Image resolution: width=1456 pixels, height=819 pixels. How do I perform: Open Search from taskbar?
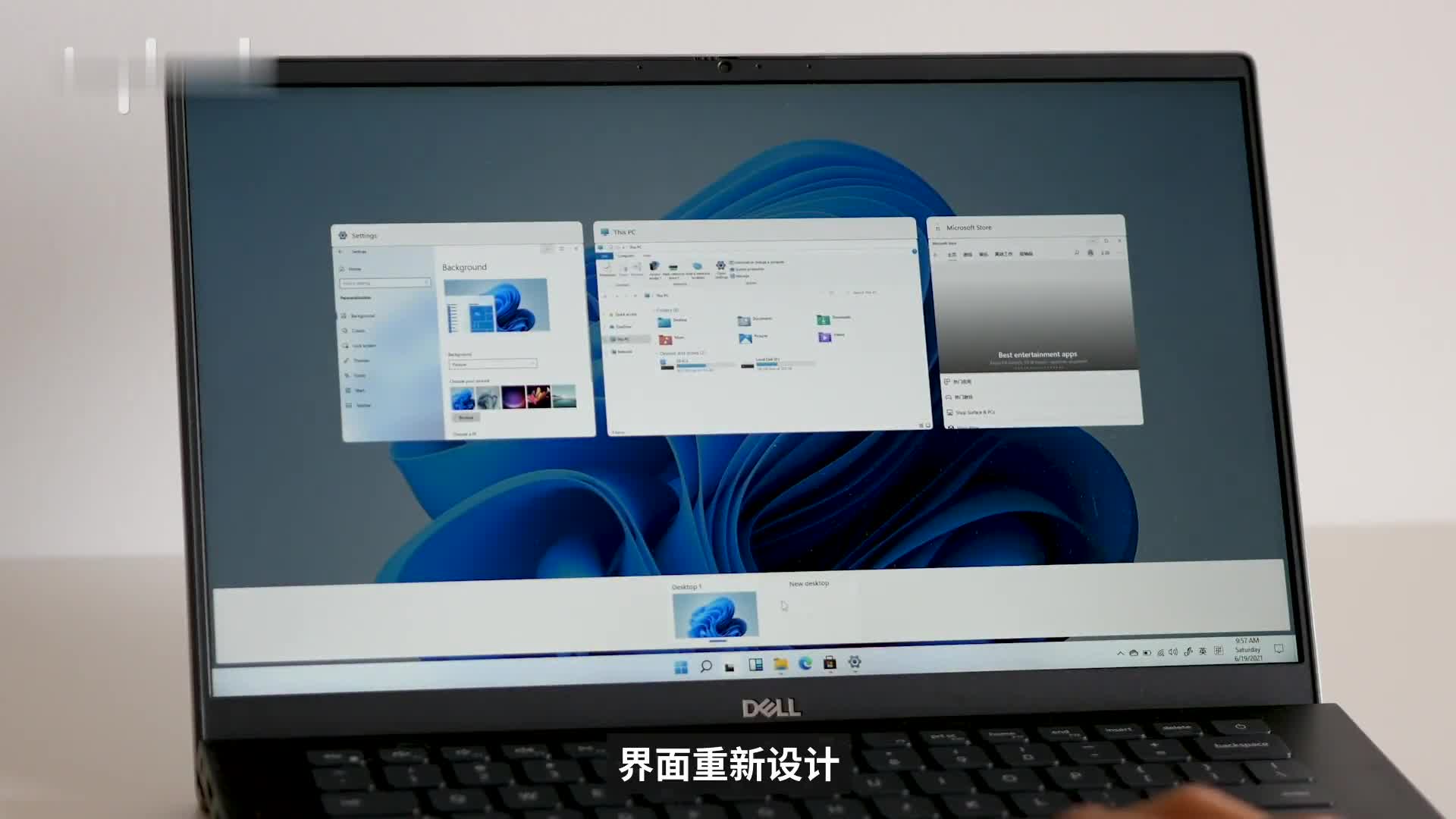tap(705, 664)
